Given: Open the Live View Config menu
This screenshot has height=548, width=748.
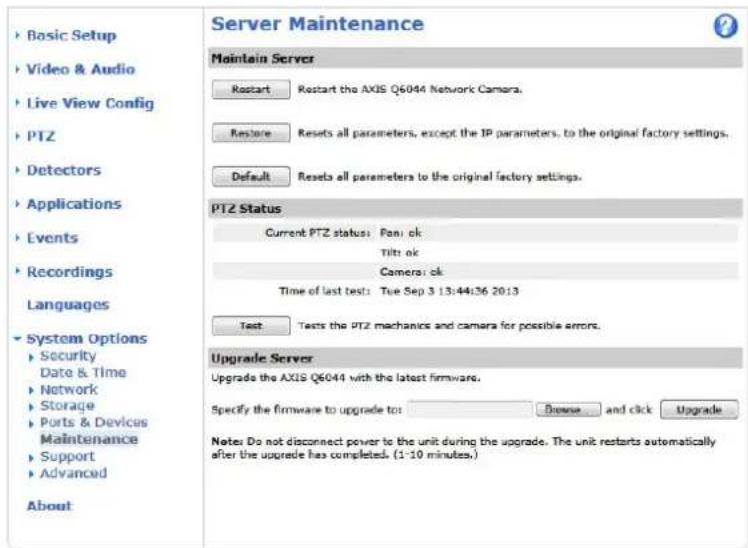Looking at the screenshot, I should pyautogui.click(x=90, y=103).
